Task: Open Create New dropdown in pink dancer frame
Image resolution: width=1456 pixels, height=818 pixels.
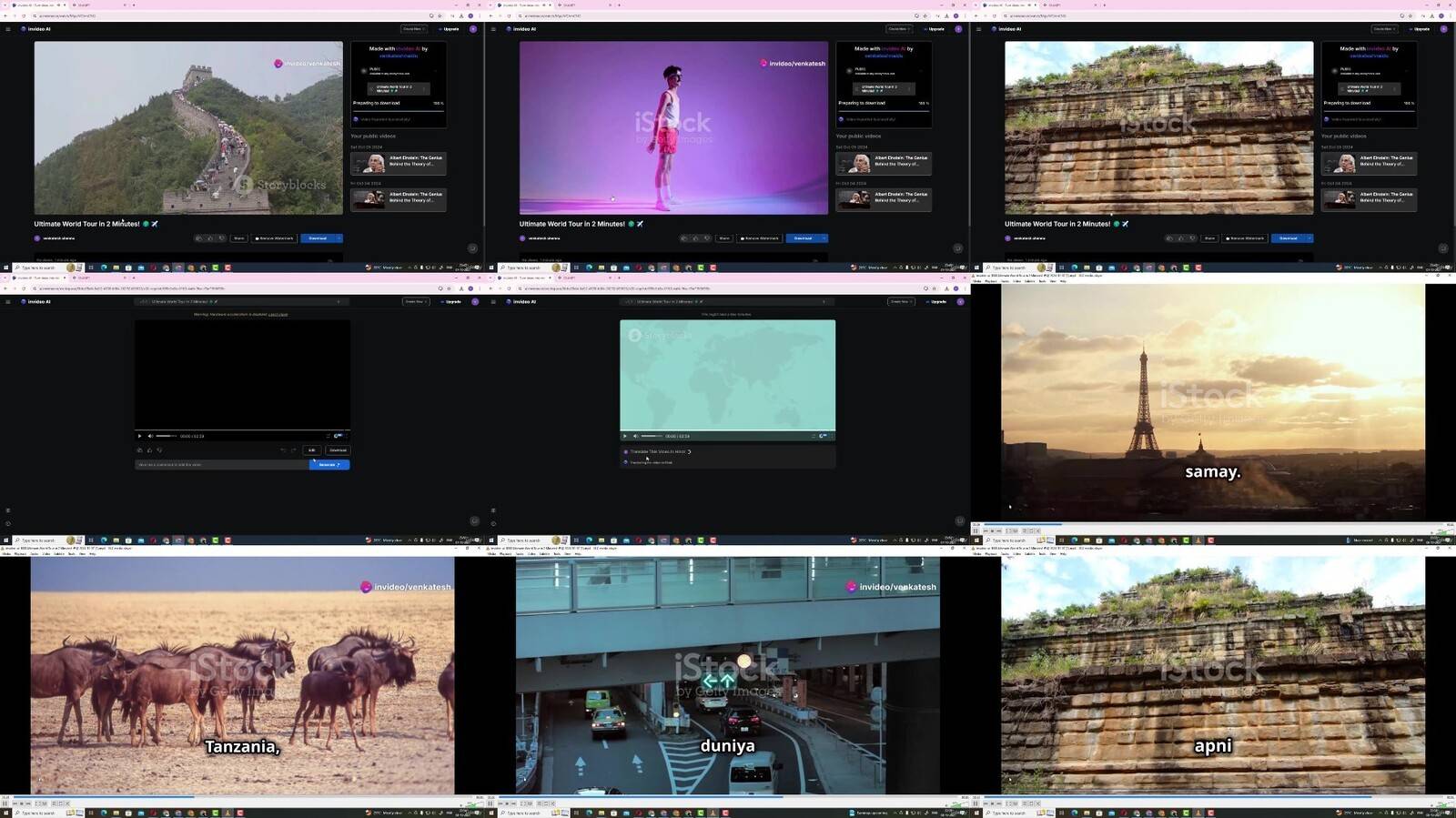Action: [x=898, y=29]
